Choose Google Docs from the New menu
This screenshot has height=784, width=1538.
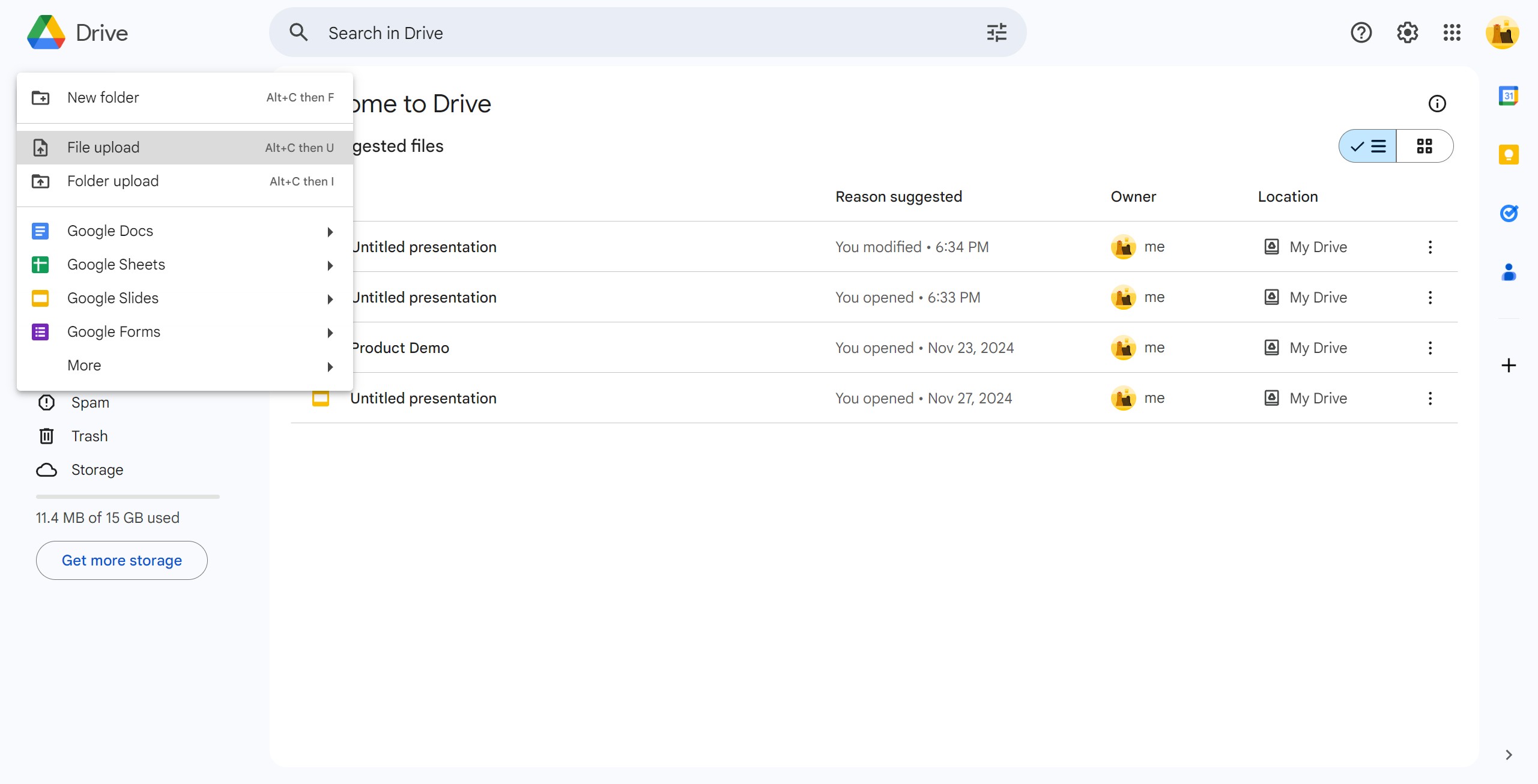(184, 231)
